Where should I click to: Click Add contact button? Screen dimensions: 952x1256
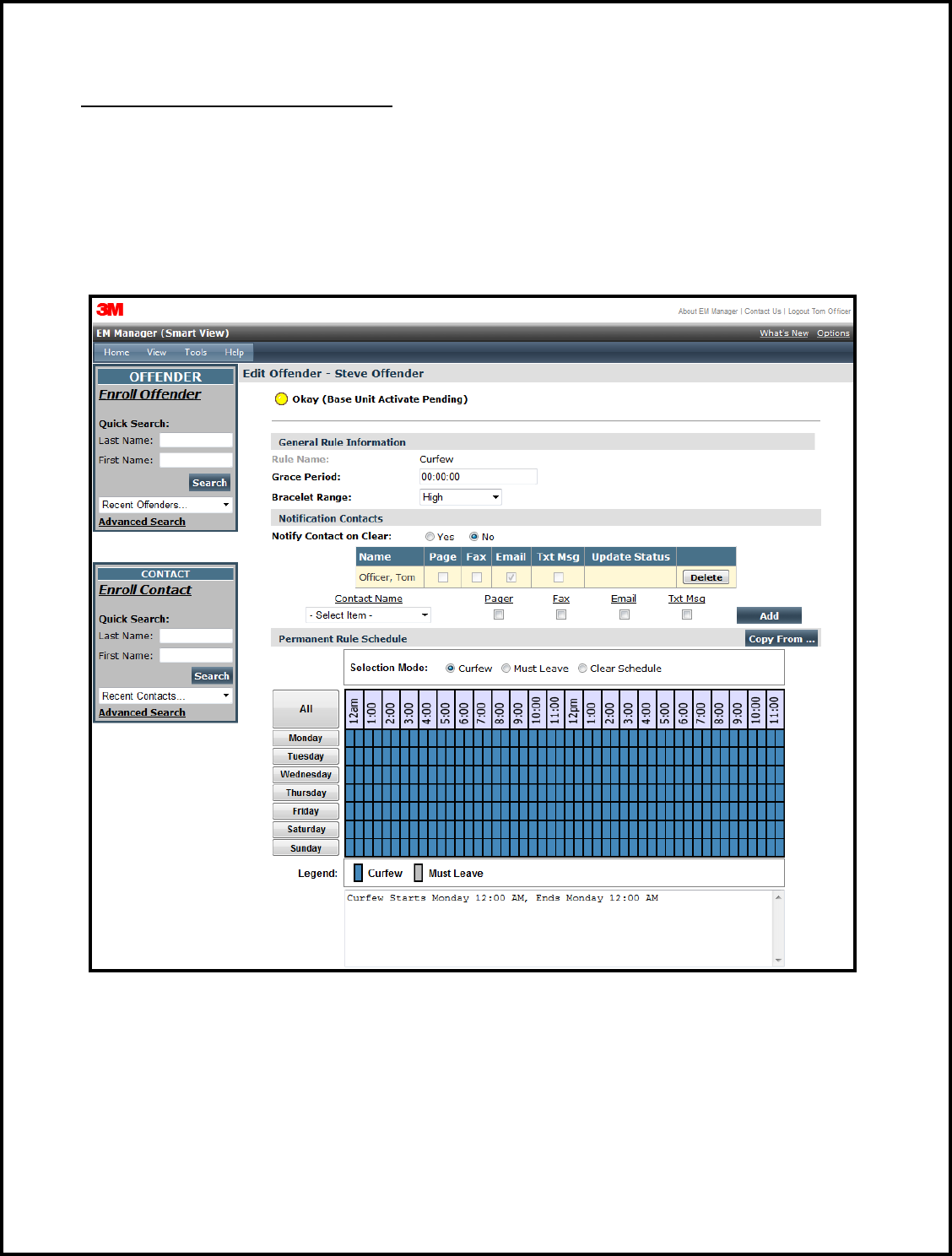pyautogui.click(x=769, y=616)
